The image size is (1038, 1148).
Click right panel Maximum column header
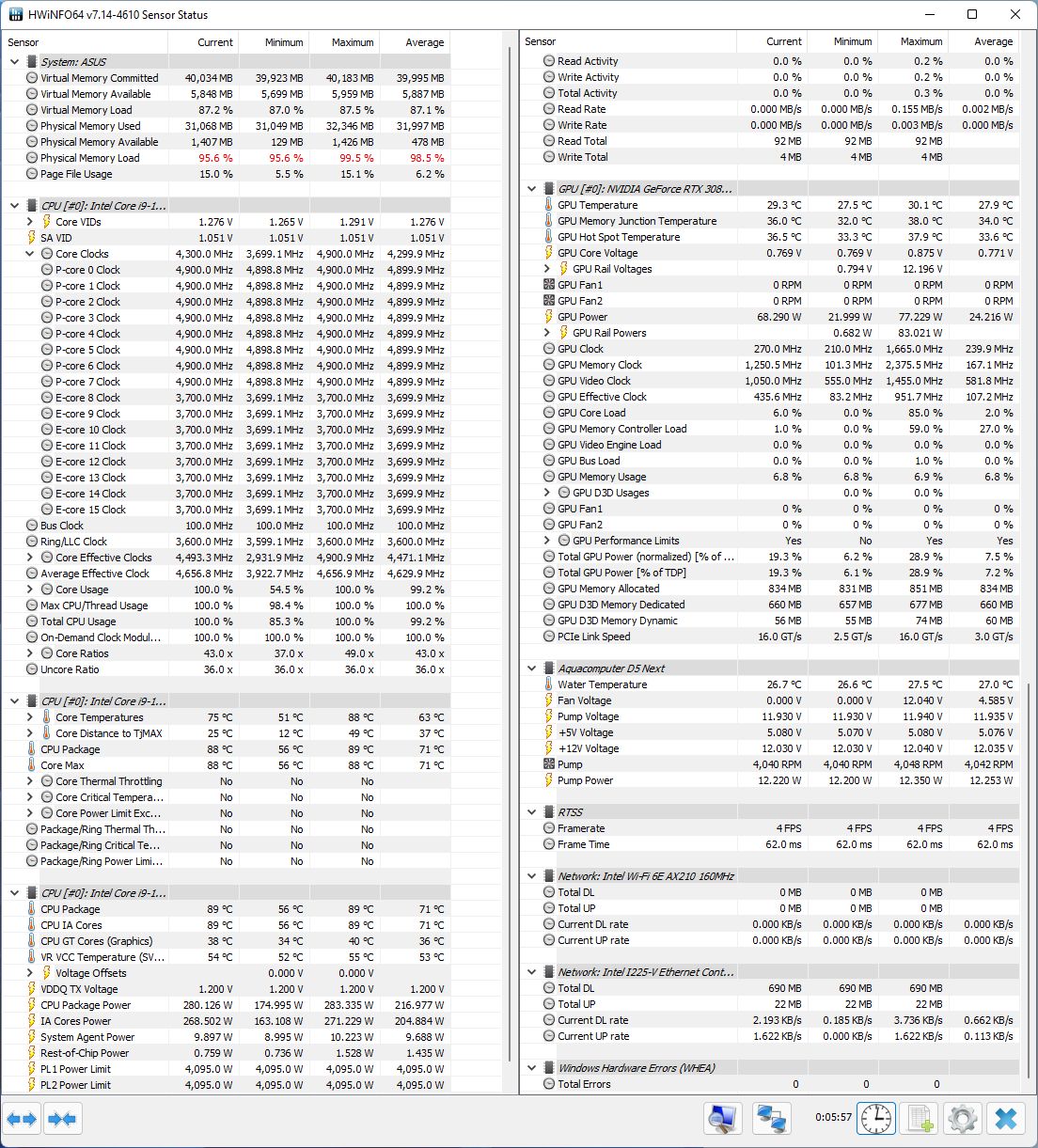pos(913,41)
